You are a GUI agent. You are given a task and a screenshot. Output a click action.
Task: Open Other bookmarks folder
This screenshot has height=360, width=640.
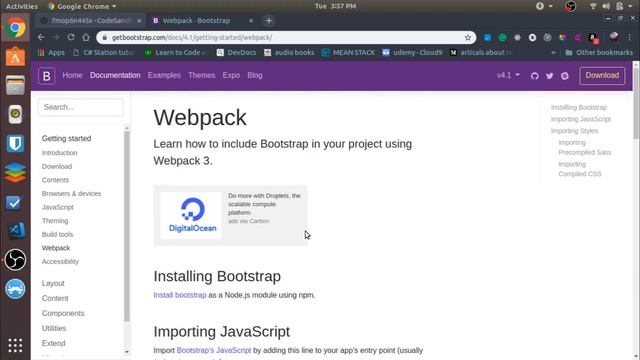pos(599,53)
